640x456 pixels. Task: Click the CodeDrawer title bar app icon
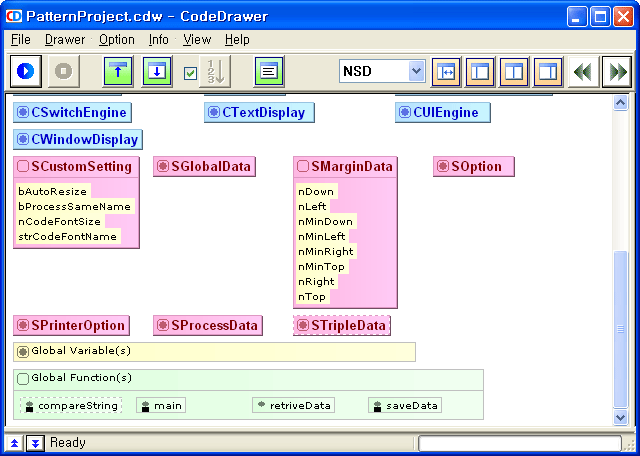coord(14,16)
